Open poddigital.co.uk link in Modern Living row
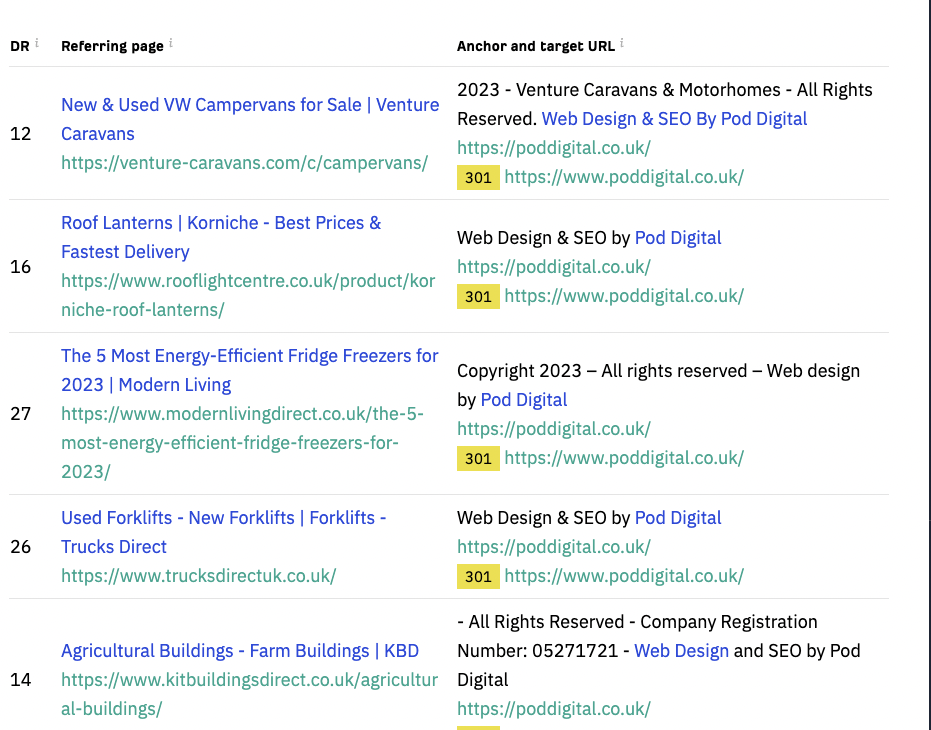931x730 pixels. (554, 429)
